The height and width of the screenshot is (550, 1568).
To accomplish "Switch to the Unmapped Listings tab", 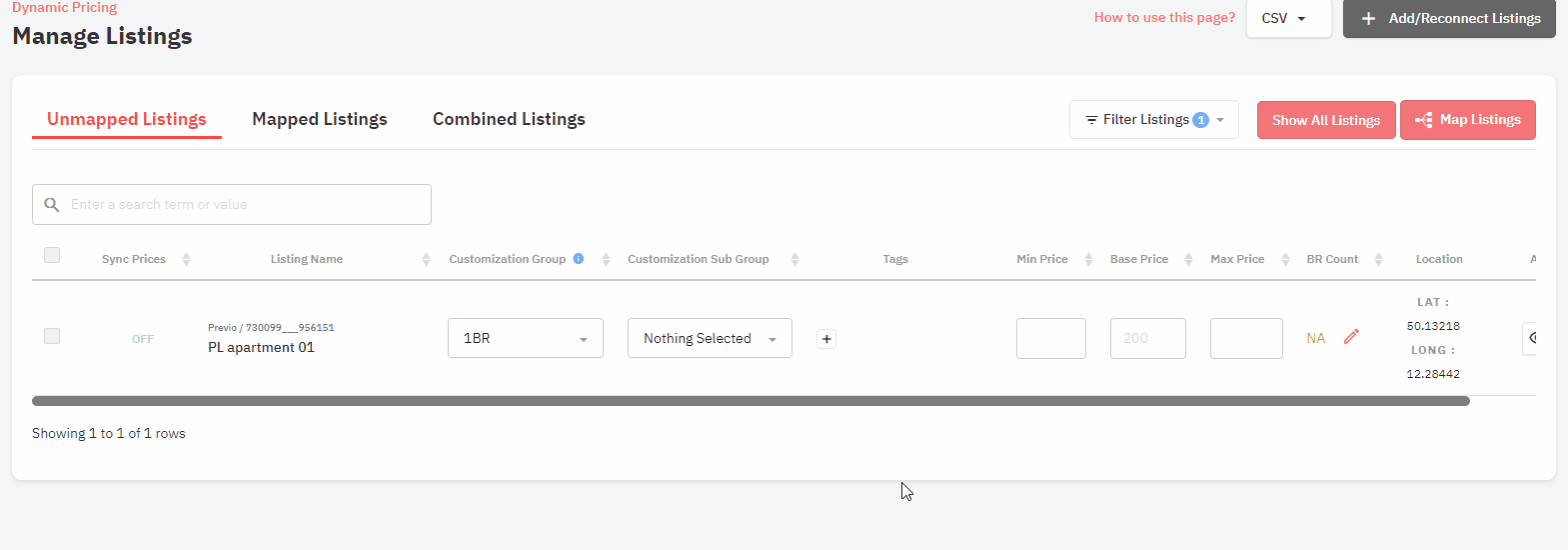I will coord(127,119).
